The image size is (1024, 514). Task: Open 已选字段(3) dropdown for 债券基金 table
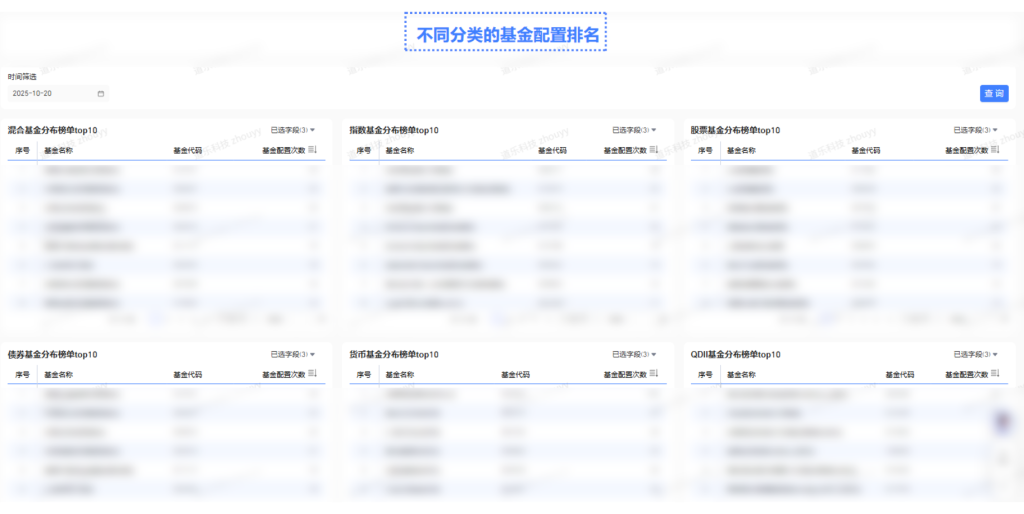tap(293, 354)
